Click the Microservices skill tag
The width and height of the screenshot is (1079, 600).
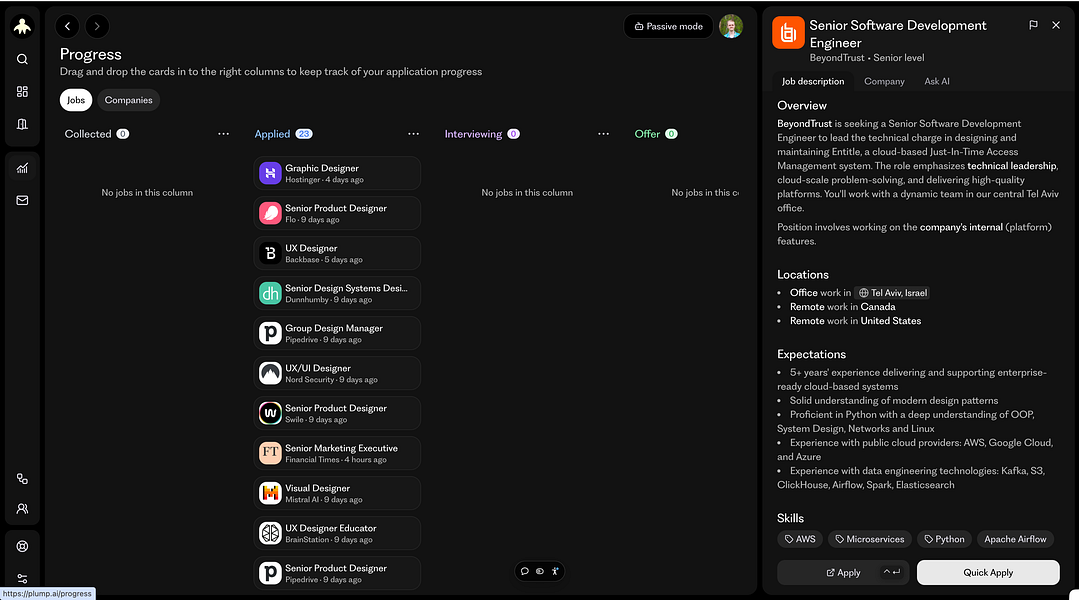pyautogui.click(x=870, y=539)
